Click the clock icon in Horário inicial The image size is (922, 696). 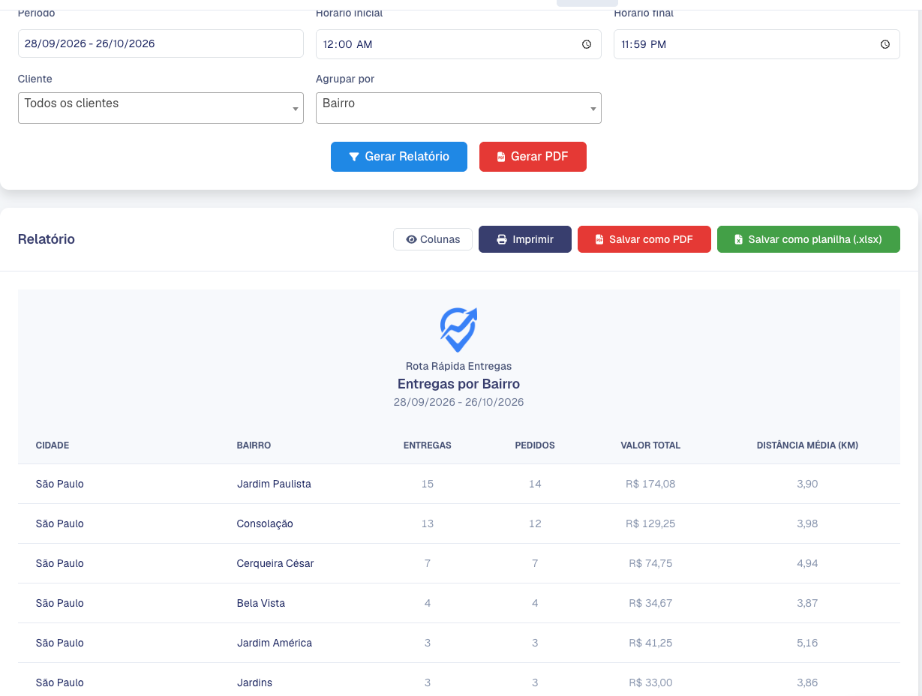[x=586, y=44]
